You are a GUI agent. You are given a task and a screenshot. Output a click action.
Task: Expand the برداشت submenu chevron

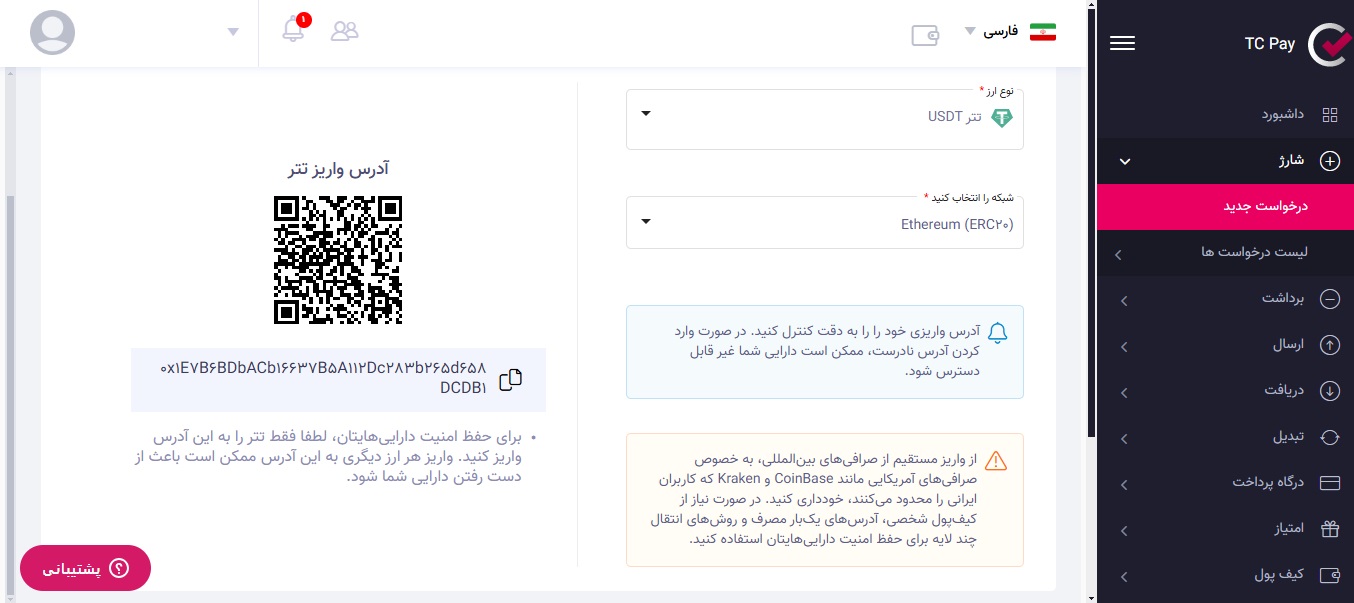click(x=1124, y=300)
